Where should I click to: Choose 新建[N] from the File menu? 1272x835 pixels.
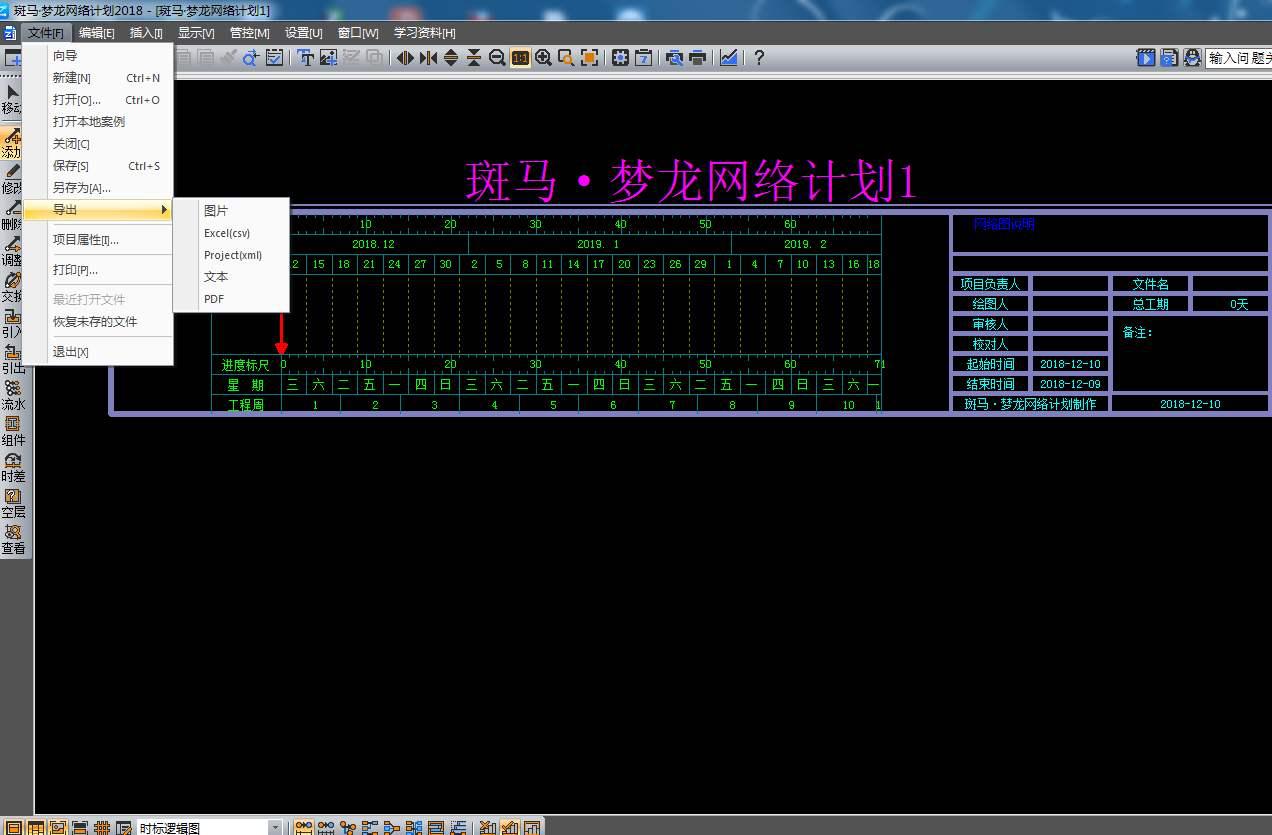pos(99,78)
